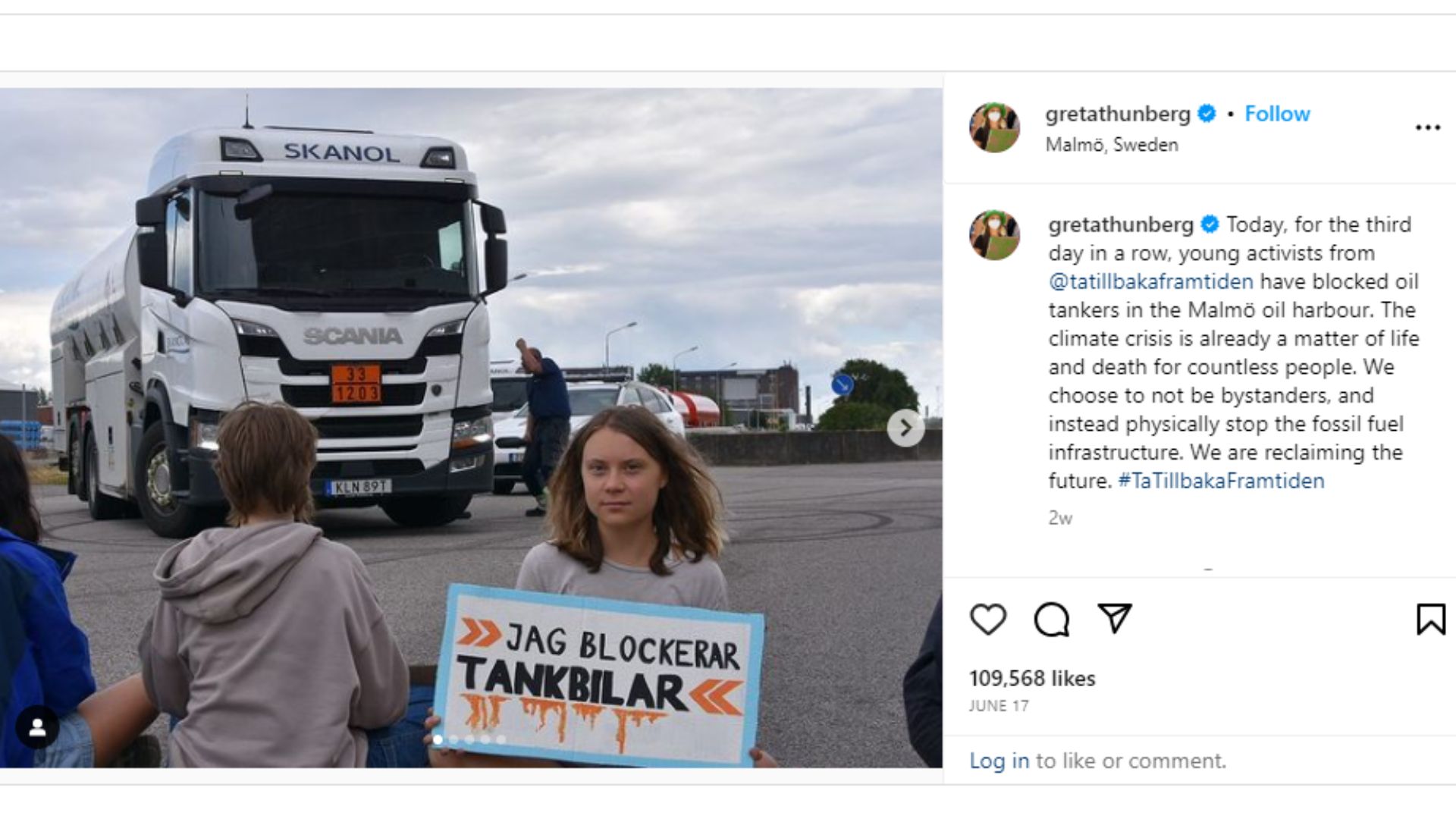
Task: View the 109,568 likes list
Action: click(1032, 678)
